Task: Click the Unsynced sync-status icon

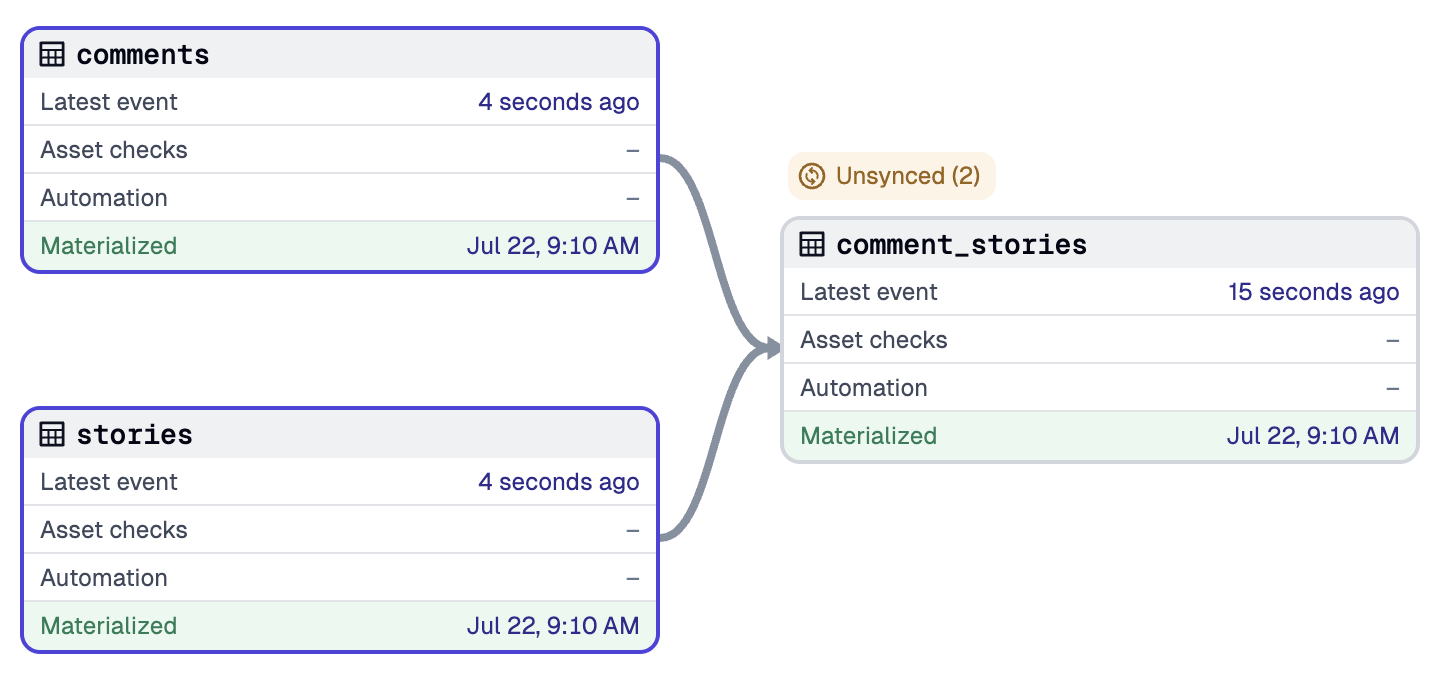Action: [x=812, y=176]
